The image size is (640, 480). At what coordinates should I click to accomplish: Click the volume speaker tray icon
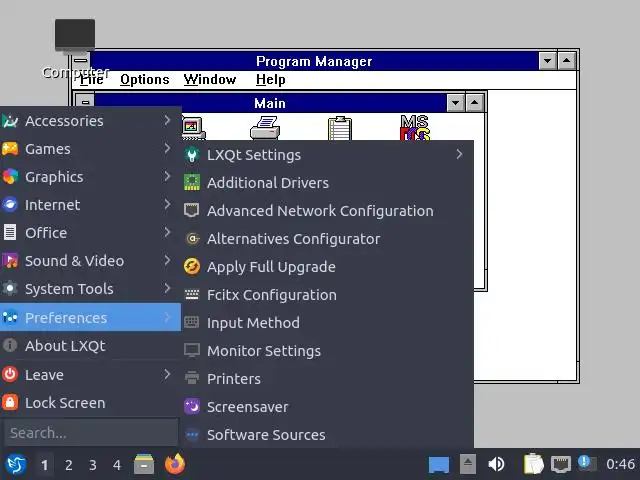496,464
